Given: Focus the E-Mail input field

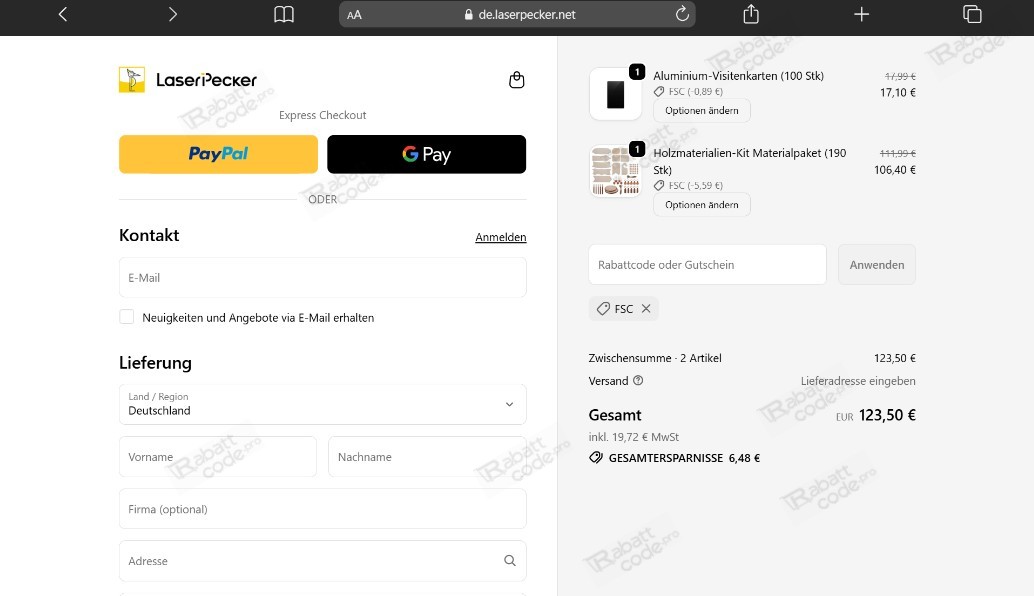Looking at the screenshot, I should [322, 278].
